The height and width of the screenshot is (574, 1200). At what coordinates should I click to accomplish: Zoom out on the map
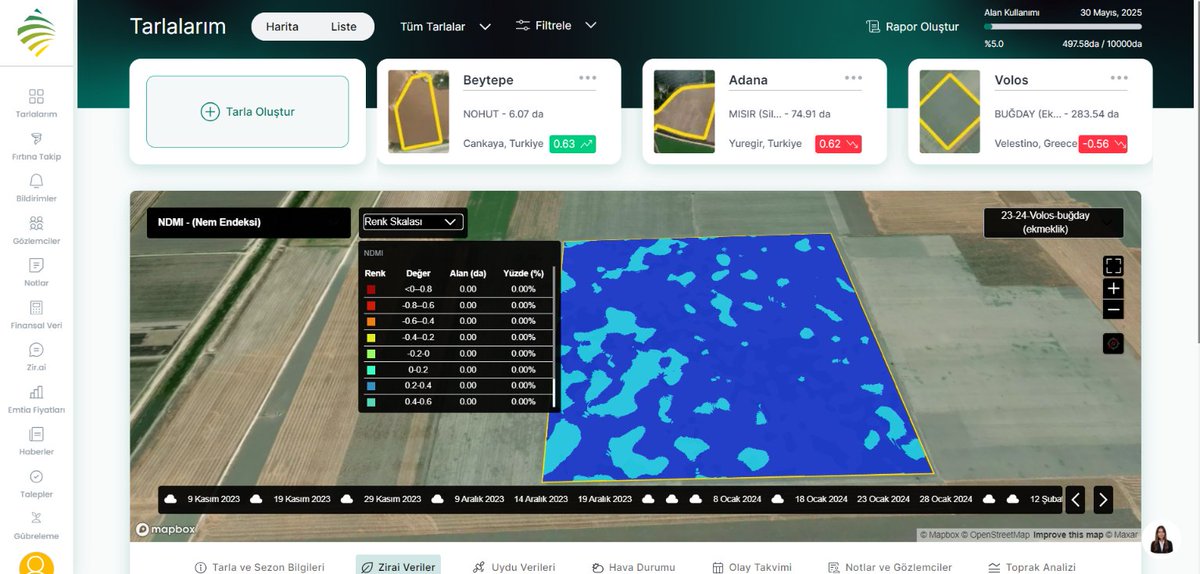(1113, 310)
